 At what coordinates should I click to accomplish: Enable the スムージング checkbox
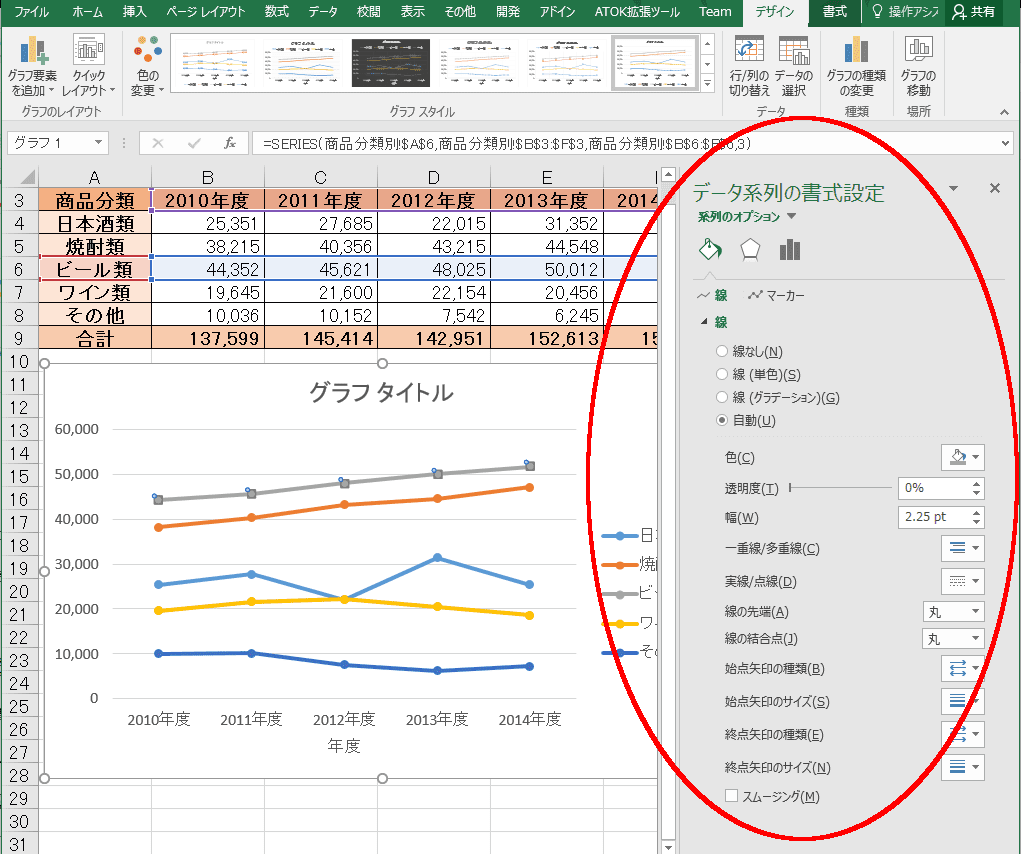pos(731,795)
